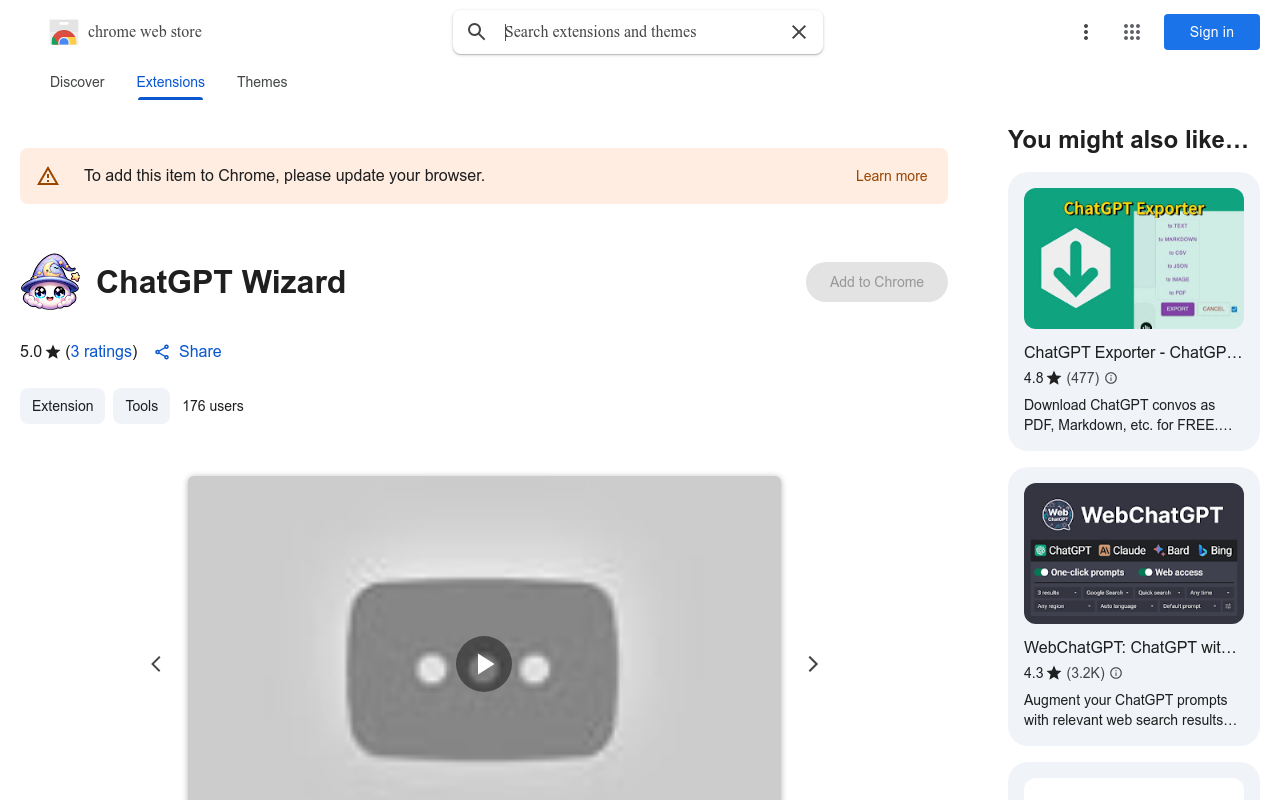Click info icon beside WebChatGPT rating
1280x800 pixels.
(1116, 673)
